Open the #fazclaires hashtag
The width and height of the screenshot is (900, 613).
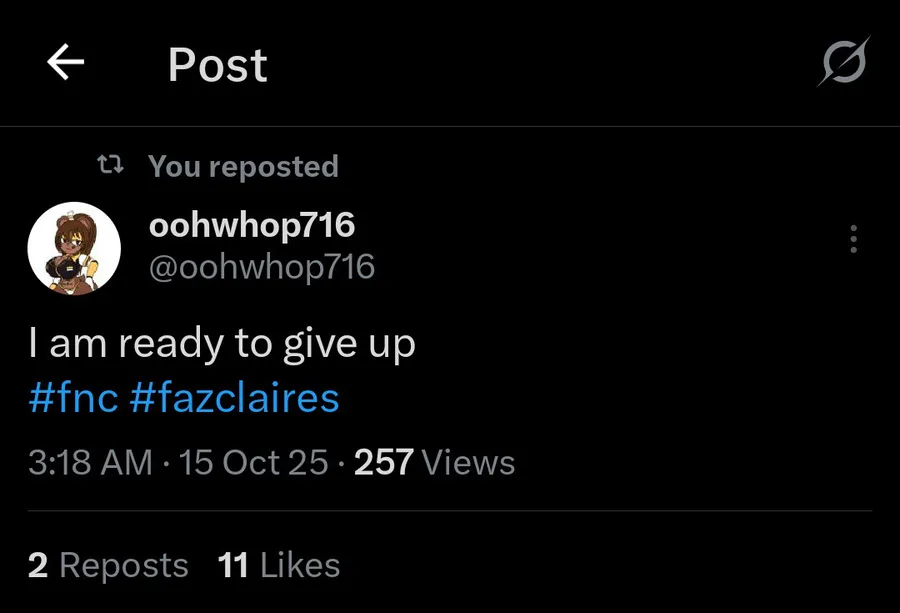[234, 398]
